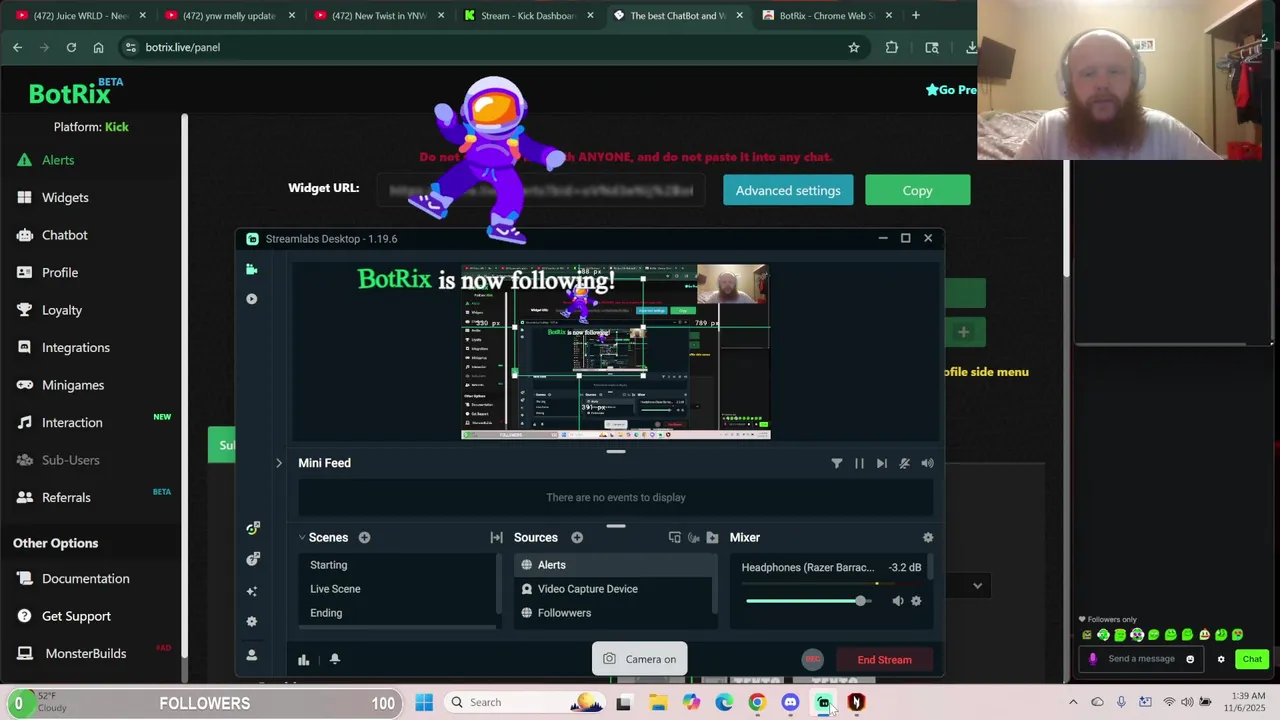
Task: Open a new browser tab
Action: tap(916, 15)
